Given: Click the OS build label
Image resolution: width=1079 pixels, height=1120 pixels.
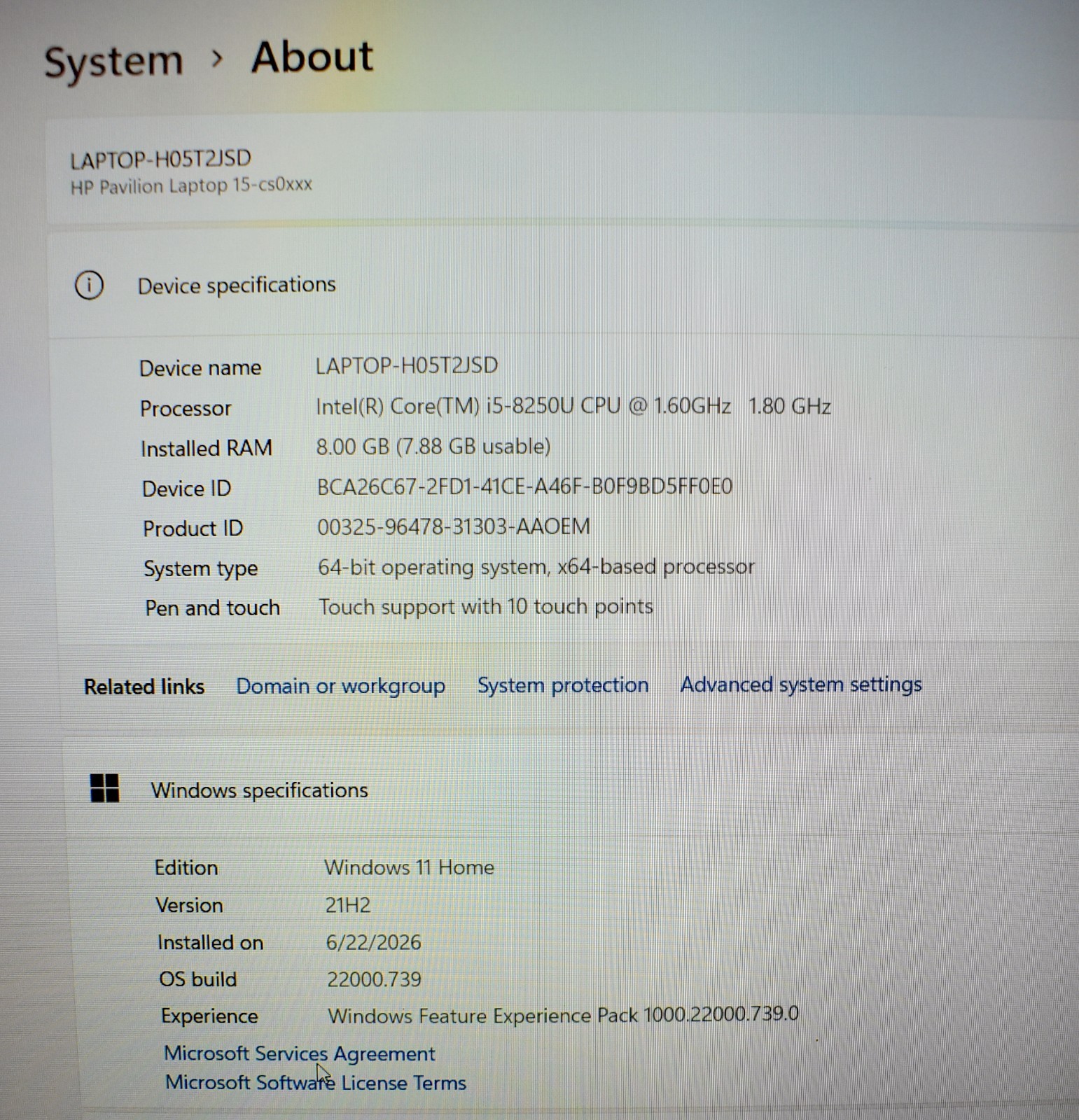Looking at the screenshot, I should [198, 979].
